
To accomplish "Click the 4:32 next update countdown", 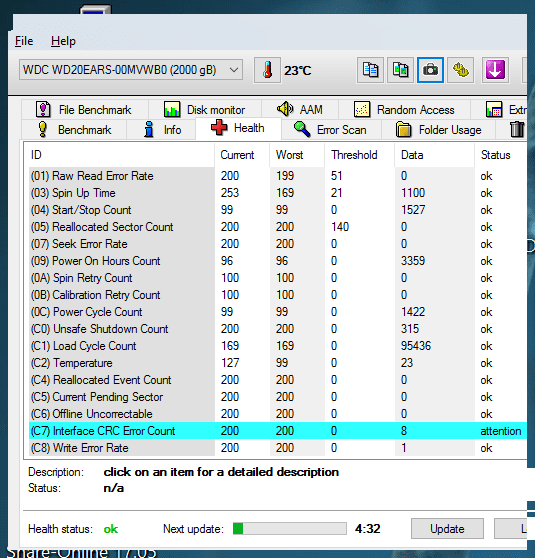I will click(x=368, y=529).
